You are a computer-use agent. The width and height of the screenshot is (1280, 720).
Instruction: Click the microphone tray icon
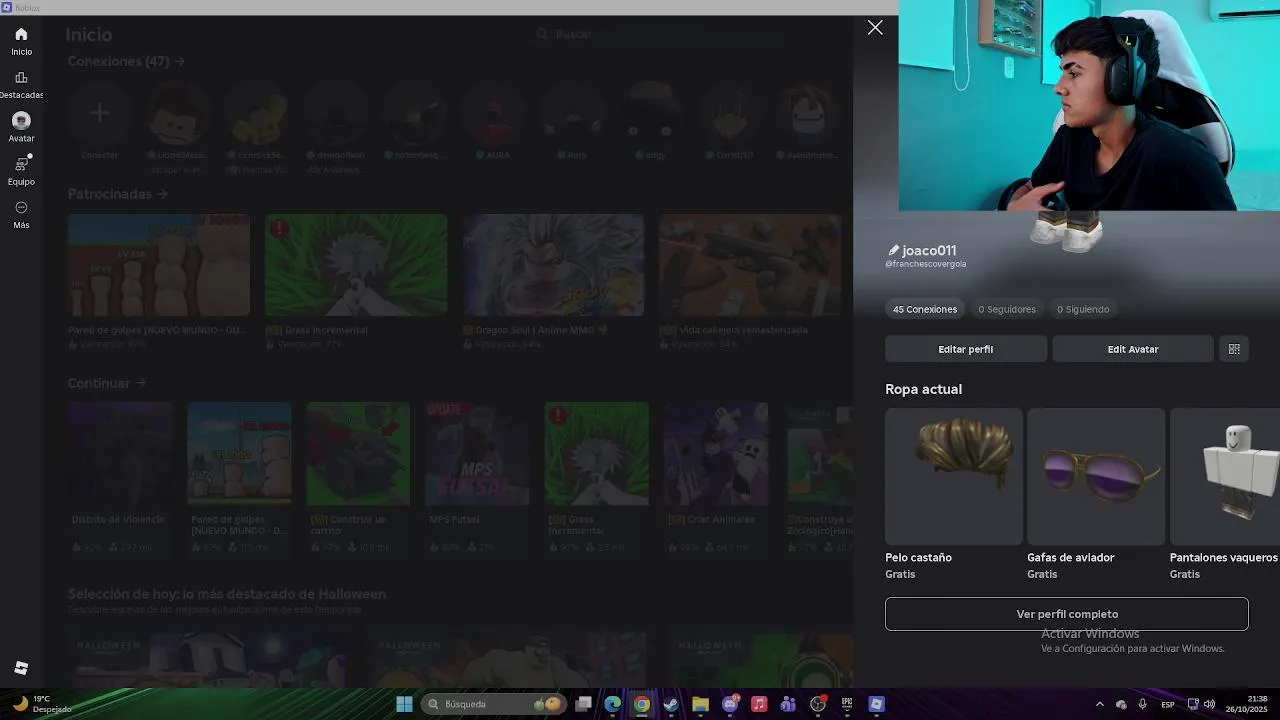pos(1142,704)
